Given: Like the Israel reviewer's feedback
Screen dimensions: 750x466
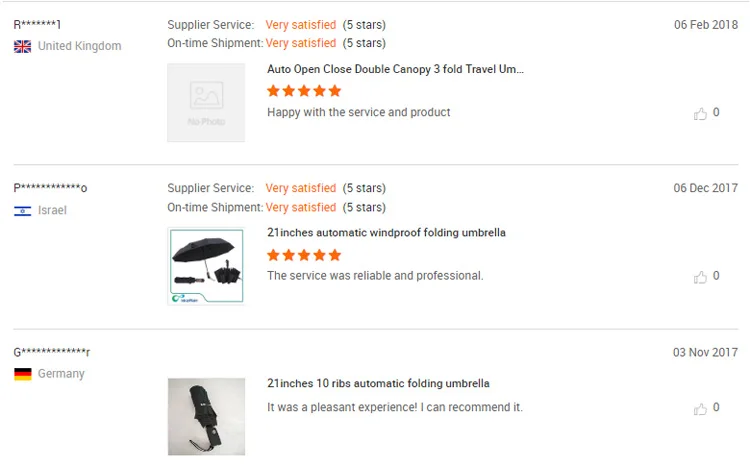Looking at the screenshot, I should point(700,277).
